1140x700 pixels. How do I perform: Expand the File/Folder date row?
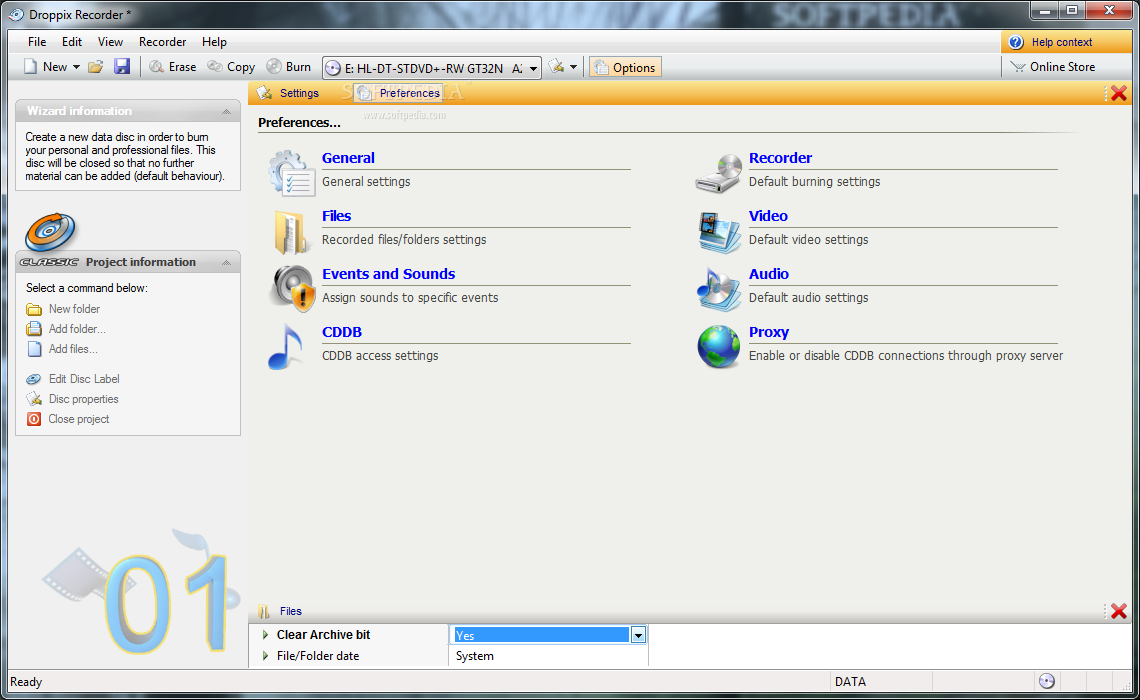pos(265,656)
